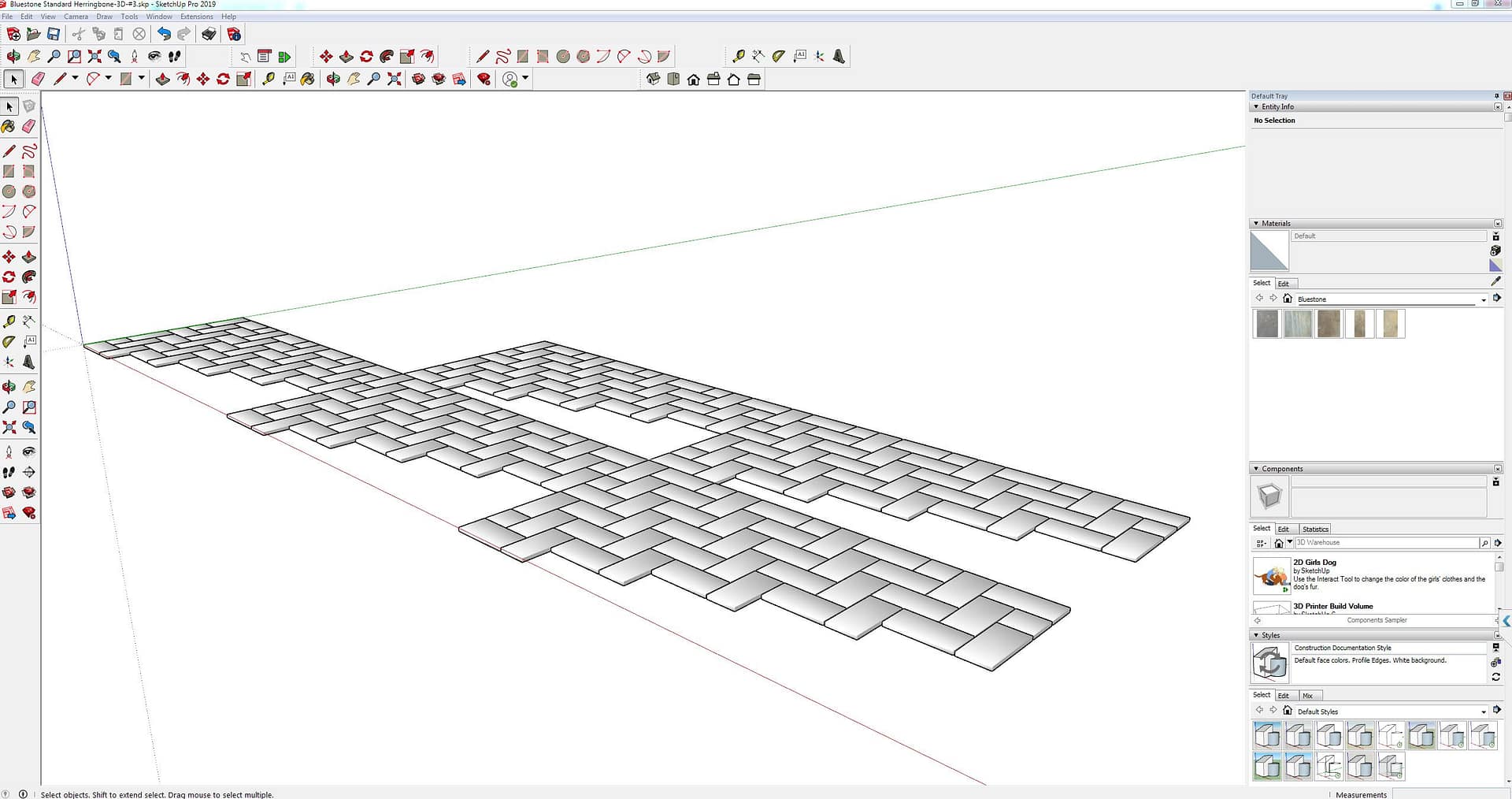The width and height of the screenshot is (1512, 799).
Task: Select the first gray bluestone material swatch
Action: pos(1267,324)
